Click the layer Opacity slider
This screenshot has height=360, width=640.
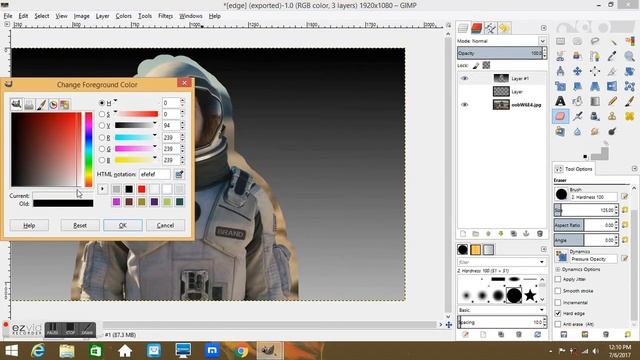click(500, 53)
